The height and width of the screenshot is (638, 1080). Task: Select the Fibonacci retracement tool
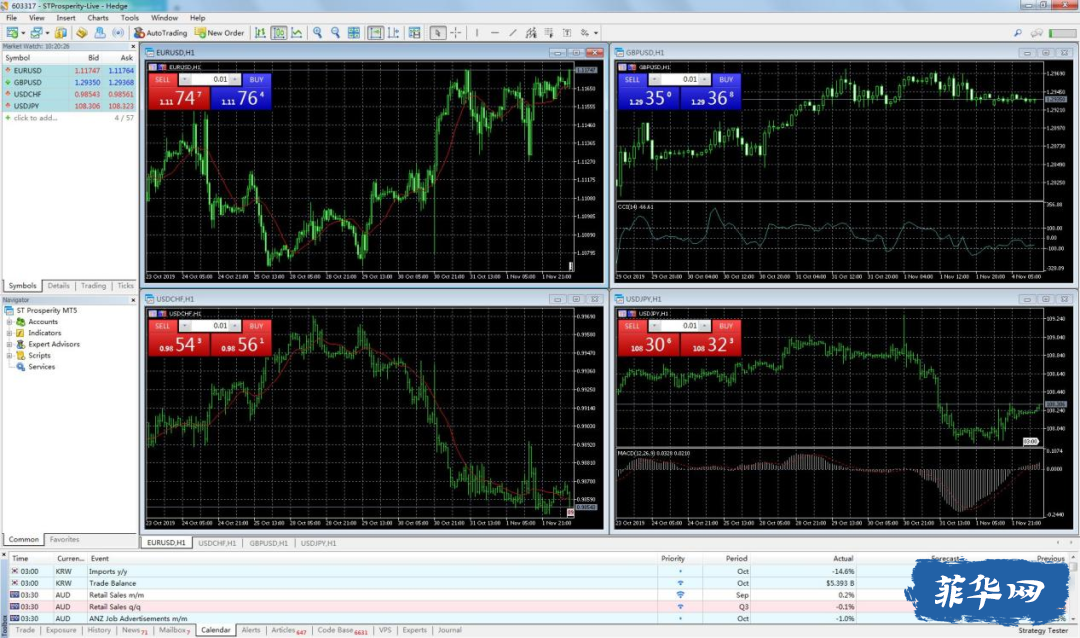click(549, 32)
